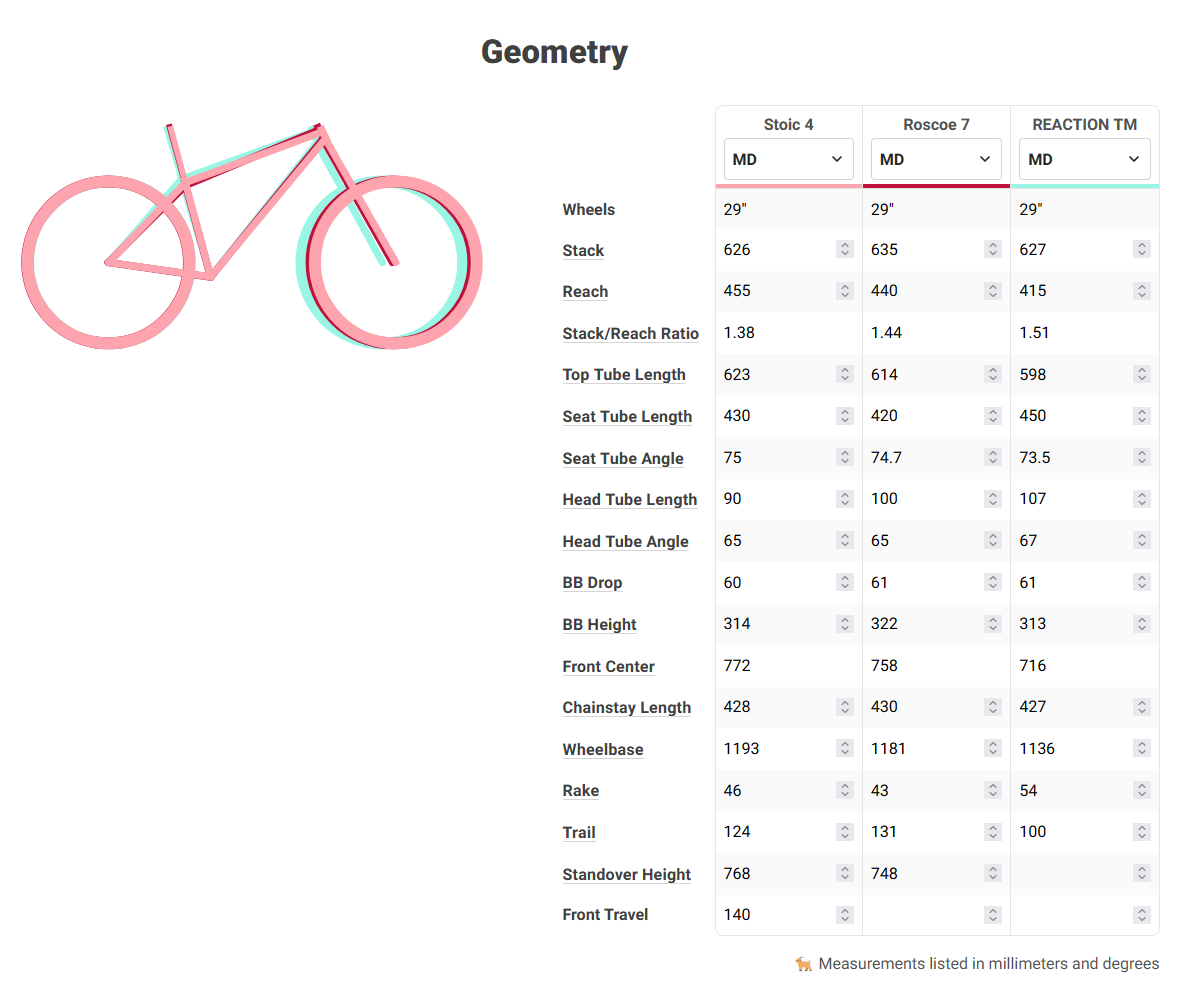
Task: Click the Roscoe 7 BB Drop stepper
Action: pos(993,582)
